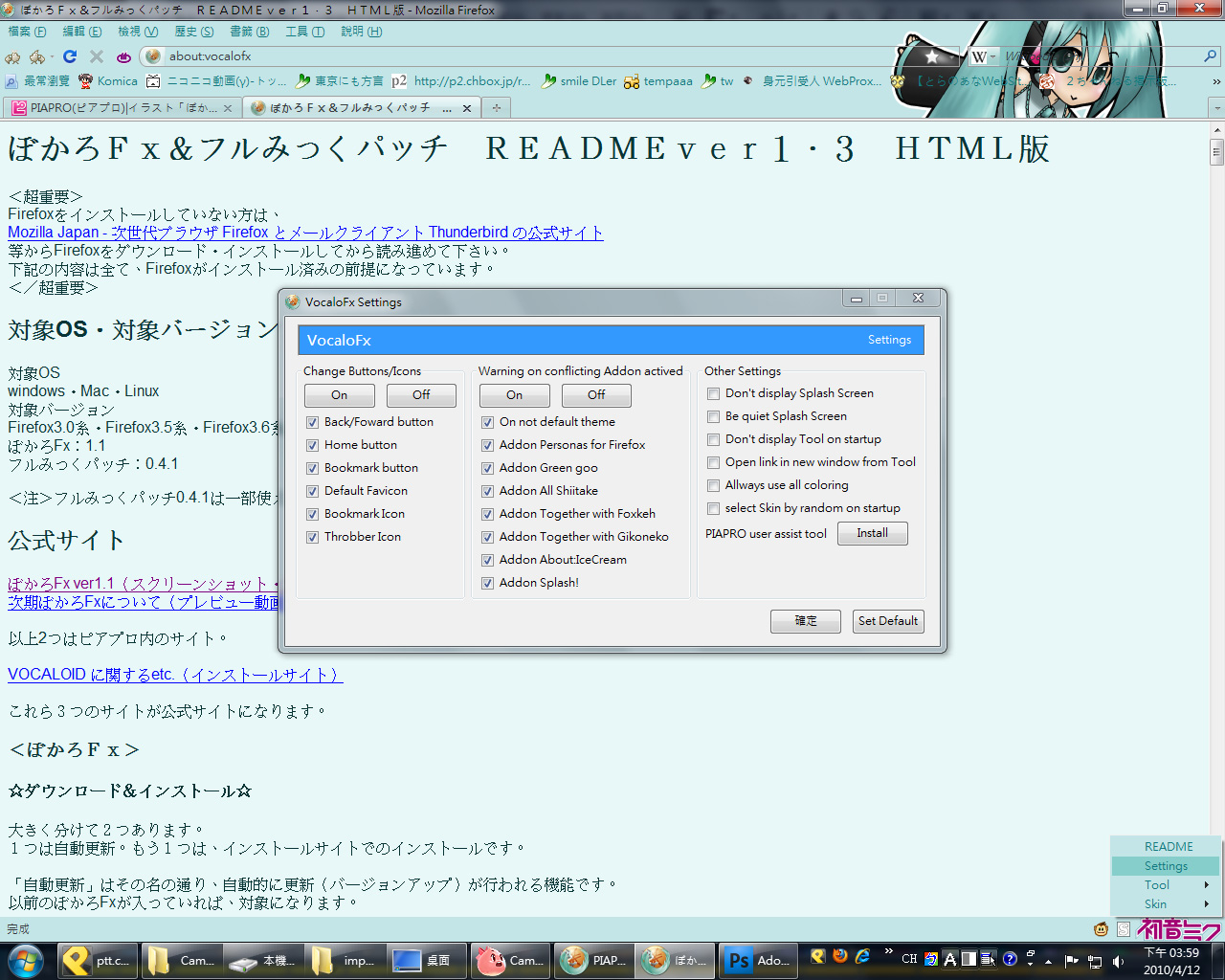The image size is (1225, 980).
Task: Click the Internet Explorer quick launch icon
Action: click(x=862, y=956)
